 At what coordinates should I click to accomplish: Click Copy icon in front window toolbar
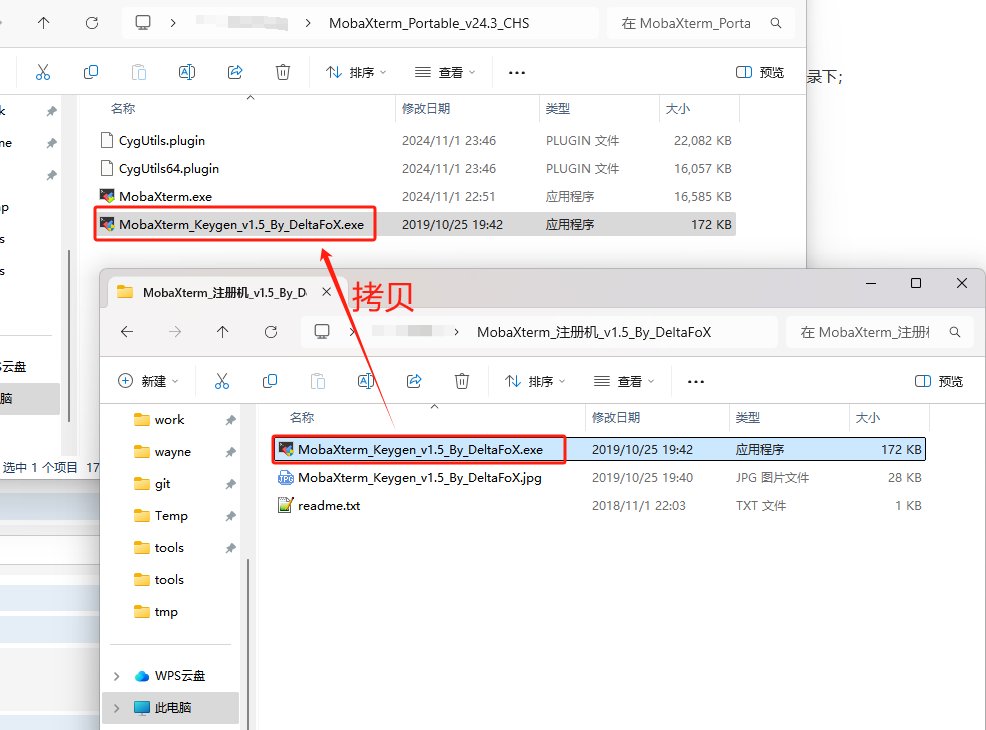coord(270,381)
